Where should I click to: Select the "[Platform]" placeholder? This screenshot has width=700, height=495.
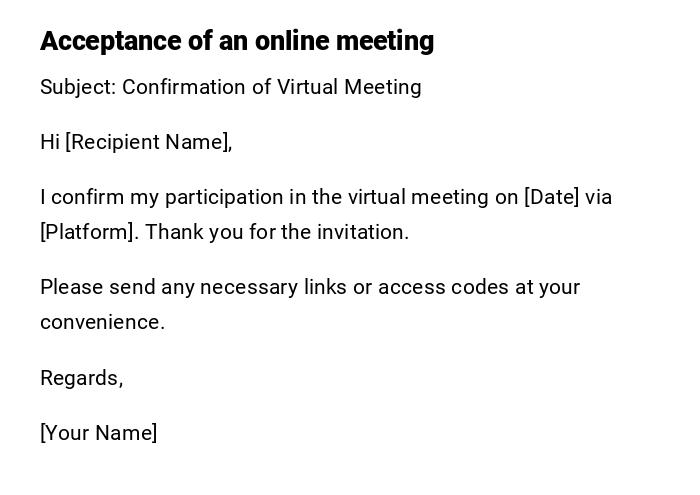(88, 232)
